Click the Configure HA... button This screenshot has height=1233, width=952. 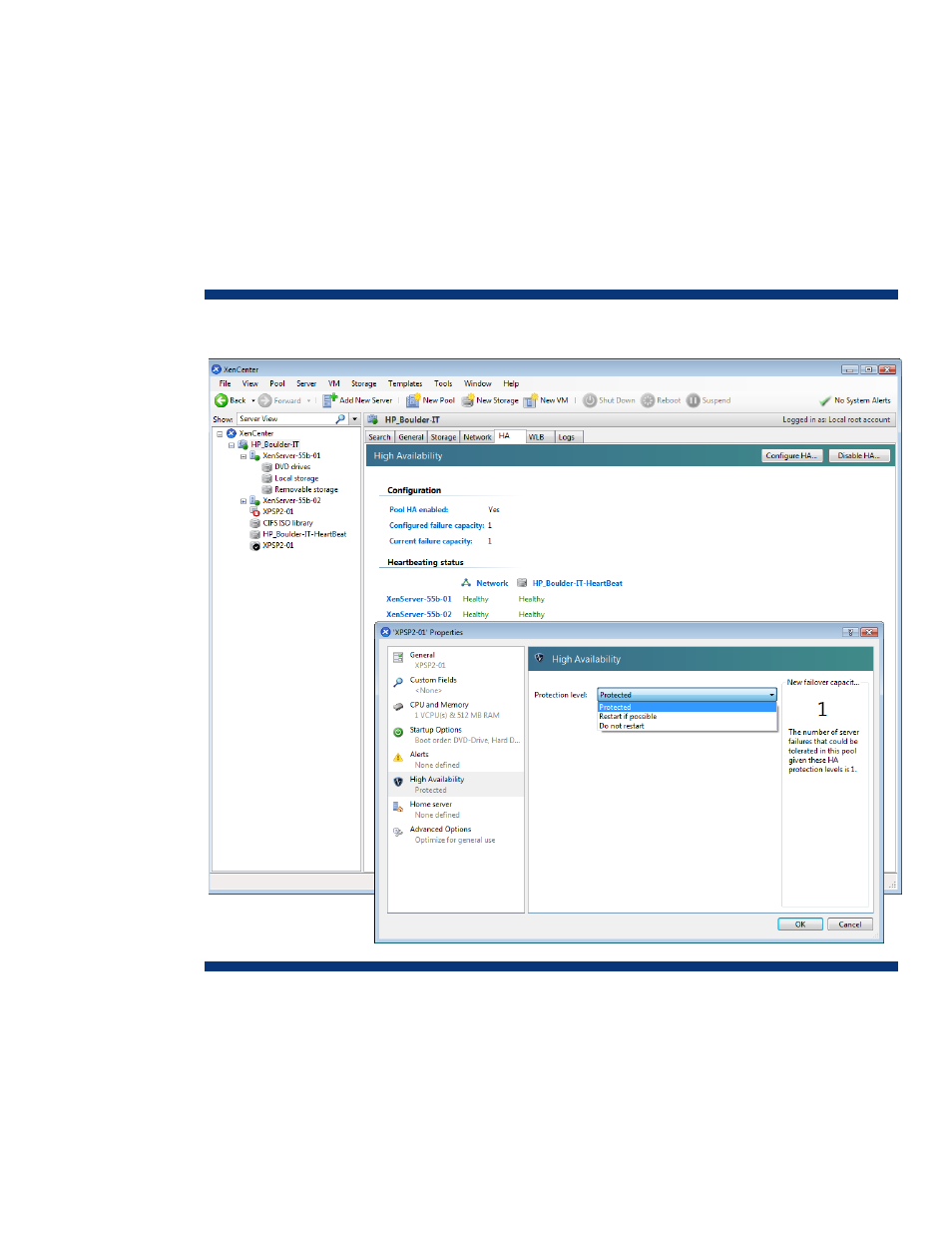792,455
